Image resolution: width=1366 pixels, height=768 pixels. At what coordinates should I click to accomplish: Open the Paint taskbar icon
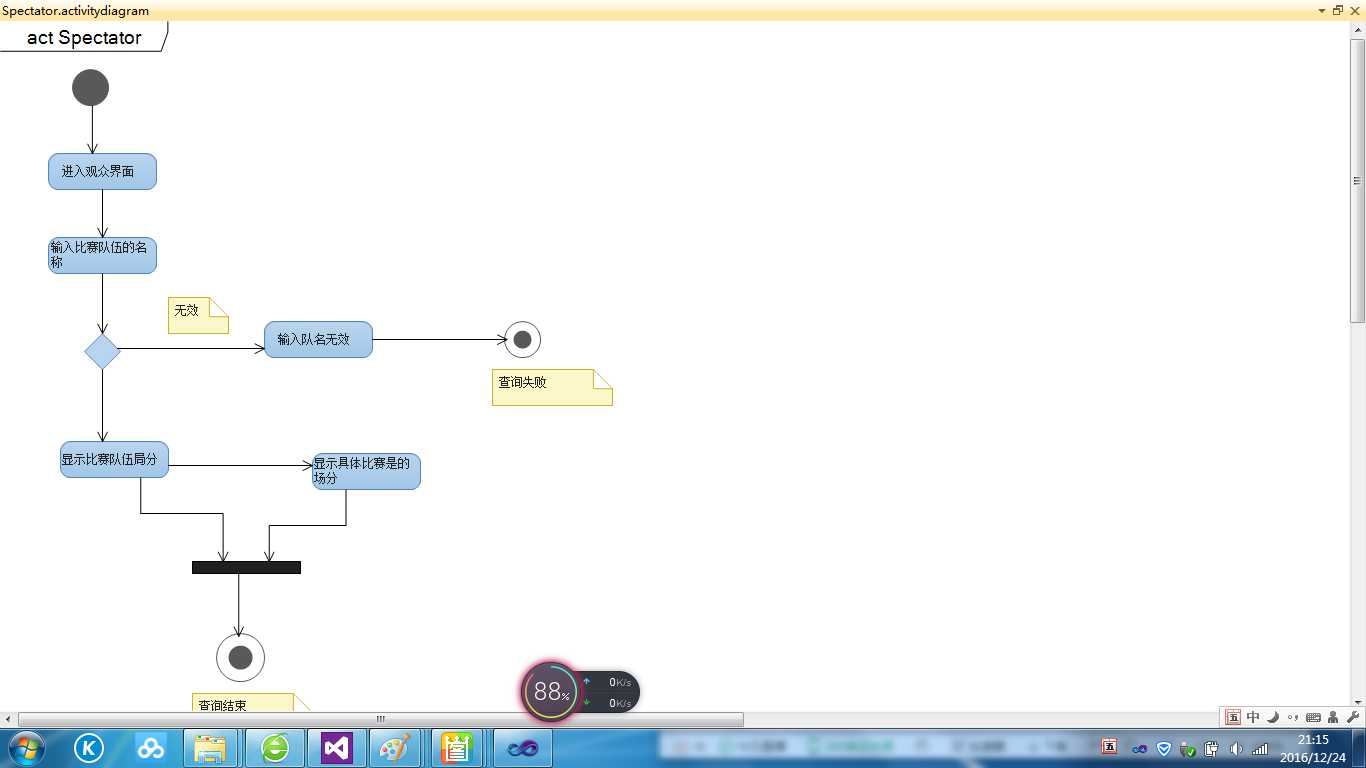click(397, 748)
